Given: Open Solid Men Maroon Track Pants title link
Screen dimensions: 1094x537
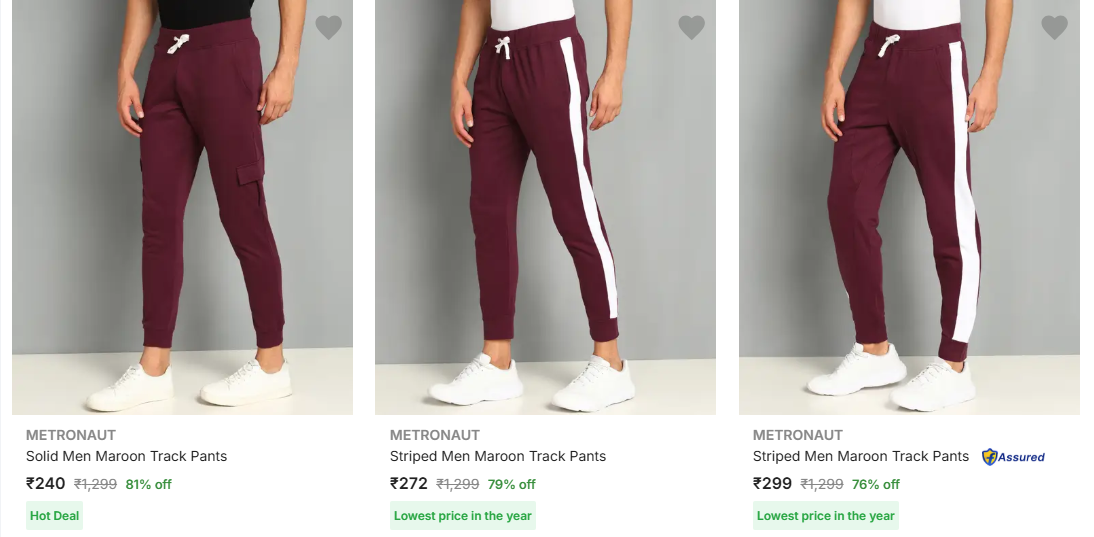Looking at the screenshot, I should pos(126,456).
